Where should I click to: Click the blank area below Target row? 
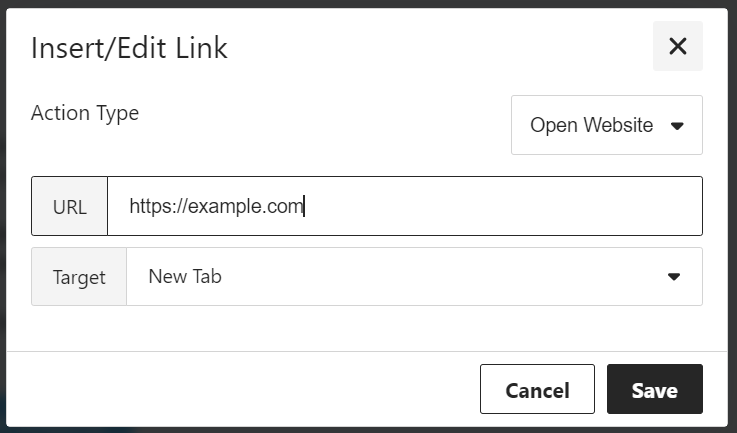[366, 328]
